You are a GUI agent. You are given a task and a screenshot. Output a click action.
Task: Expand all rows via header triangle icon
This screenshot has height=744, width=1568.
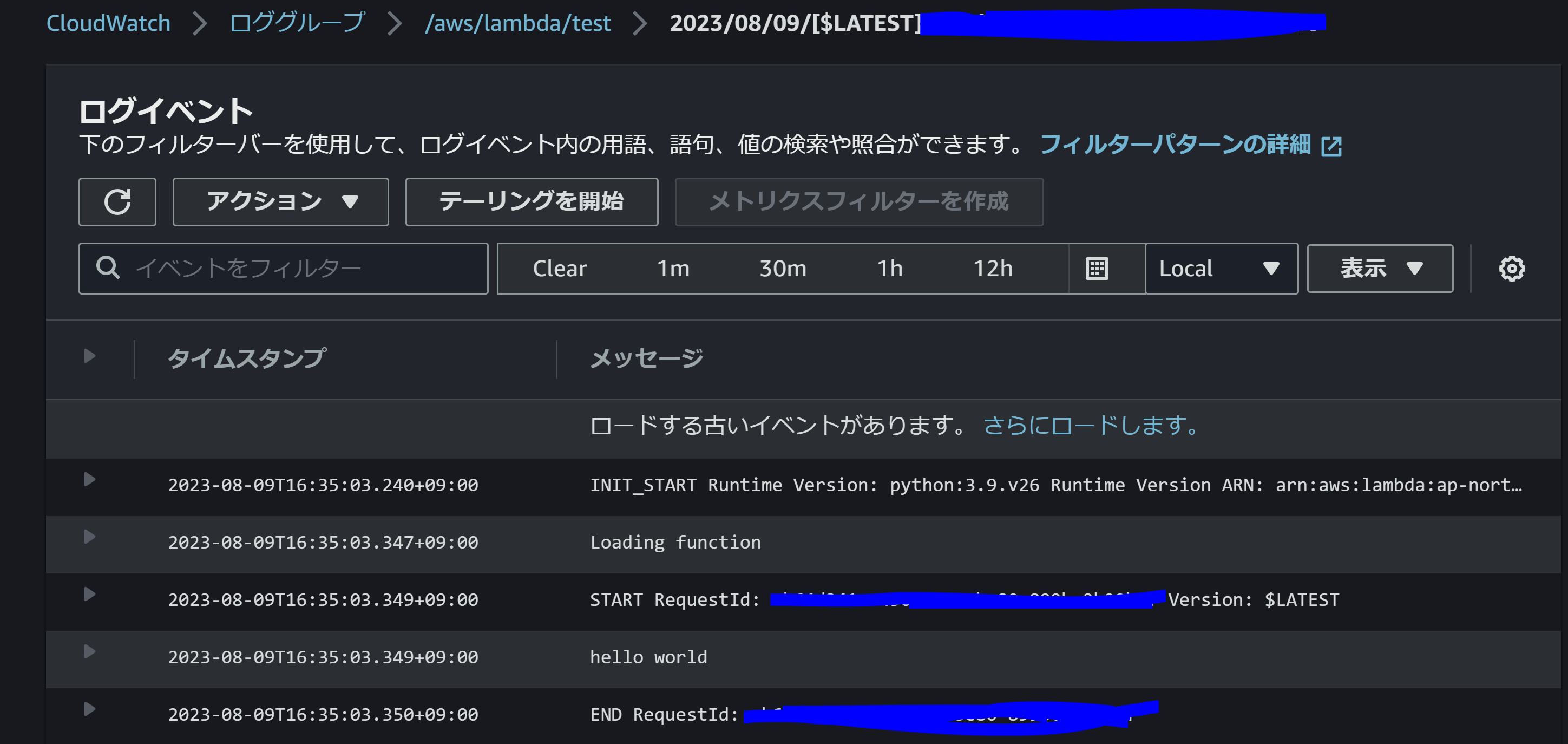89,356
